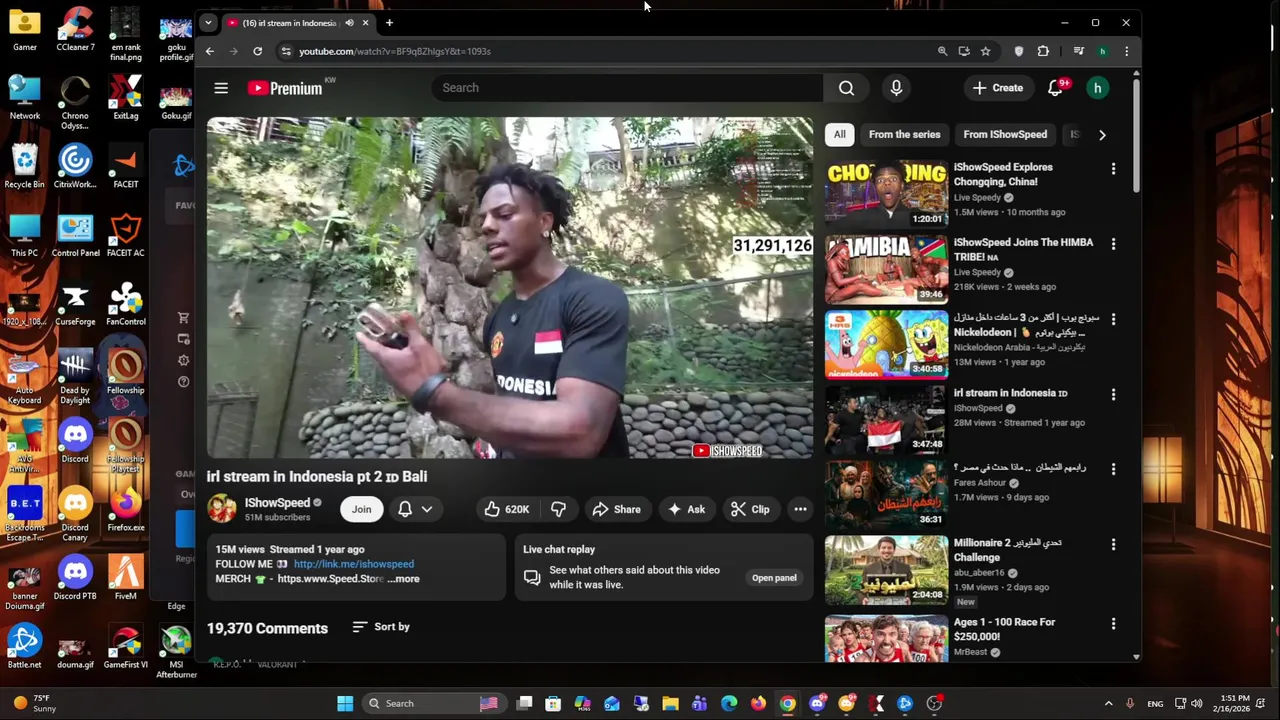Screen dimensions: 1280x720
Task: Open tab search dropdown in Chrome
Action: coord(207,22)
